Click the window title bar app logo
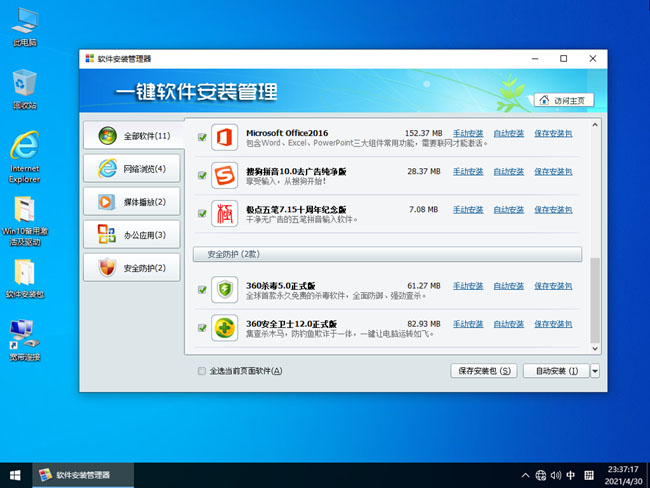This screenshot has width=650, height=488. tap(90, 58)
